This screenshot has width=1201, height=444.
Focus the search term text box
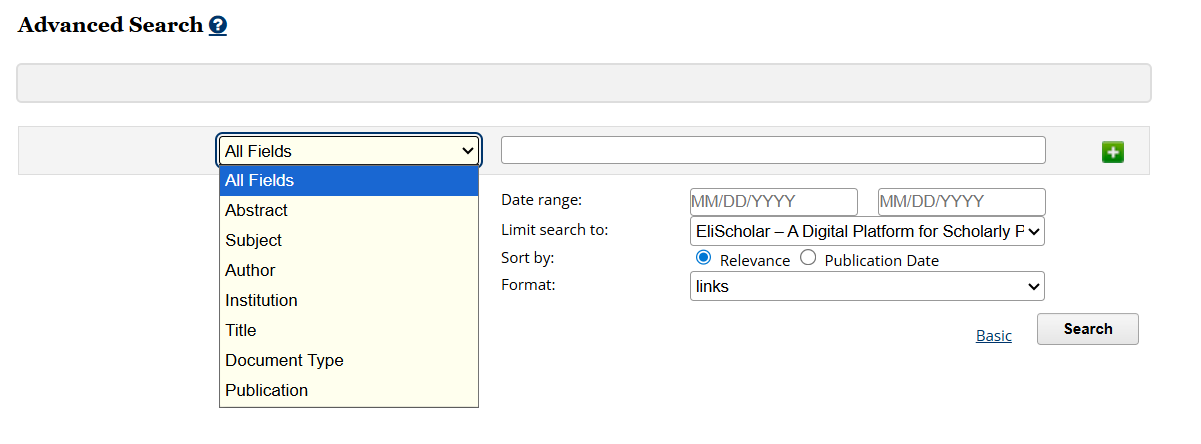(x=773, y=150)
